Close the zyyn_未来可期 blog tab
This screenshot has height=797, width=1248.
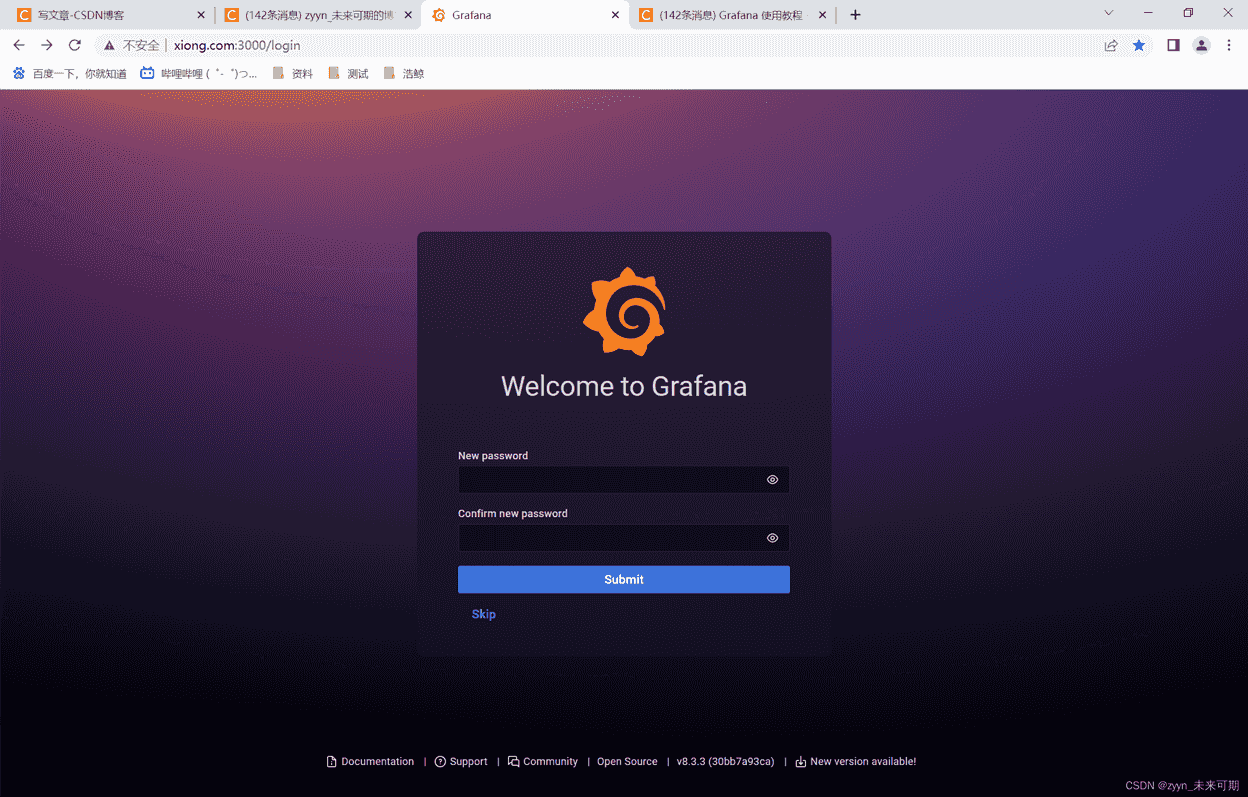(408, 15)
